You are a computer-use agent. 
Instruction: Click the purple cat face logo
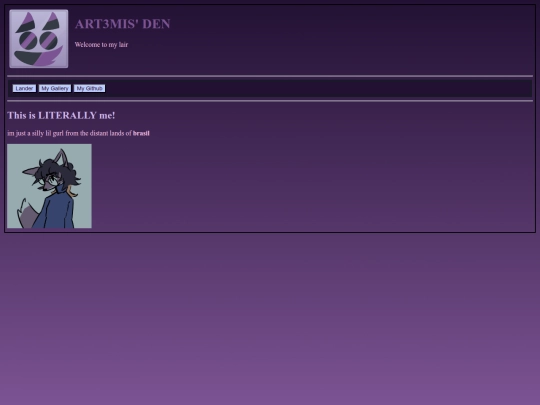click(x=39, y=39)
